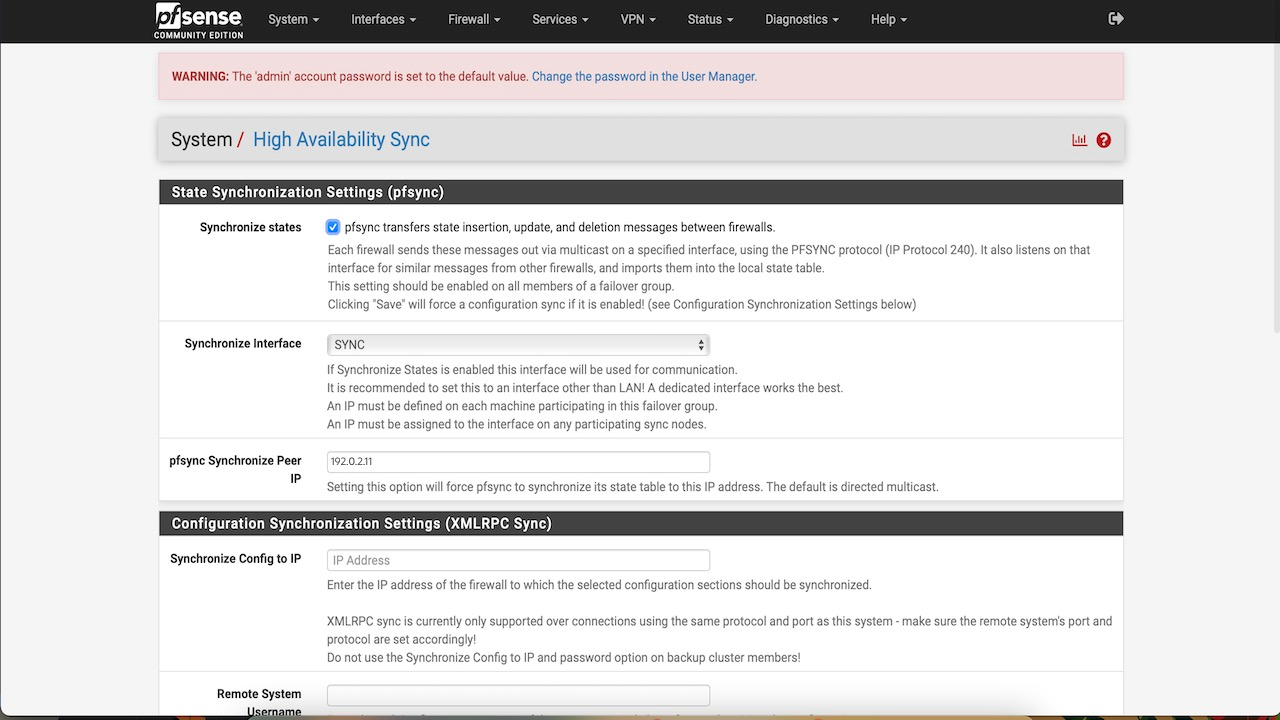The image size is (1280, 720).
Task: Open the Synchronize Interface dropdown
Action: [517, 344]
